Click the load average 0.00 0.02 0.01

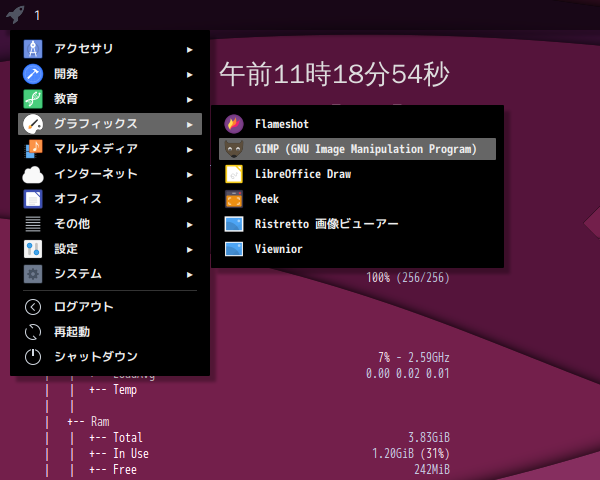408,373
